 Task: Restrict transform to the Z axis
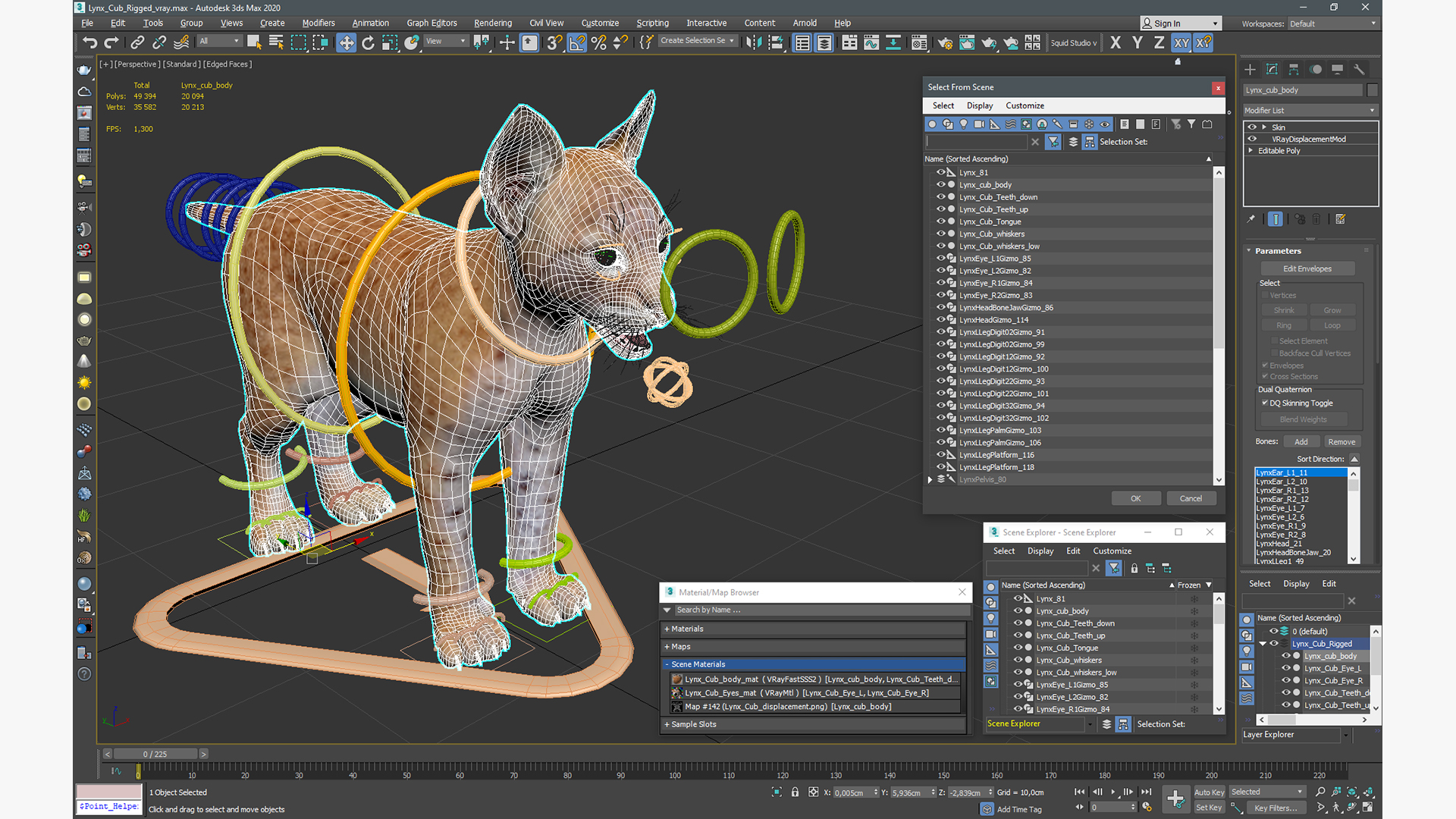pos(1159,42)
